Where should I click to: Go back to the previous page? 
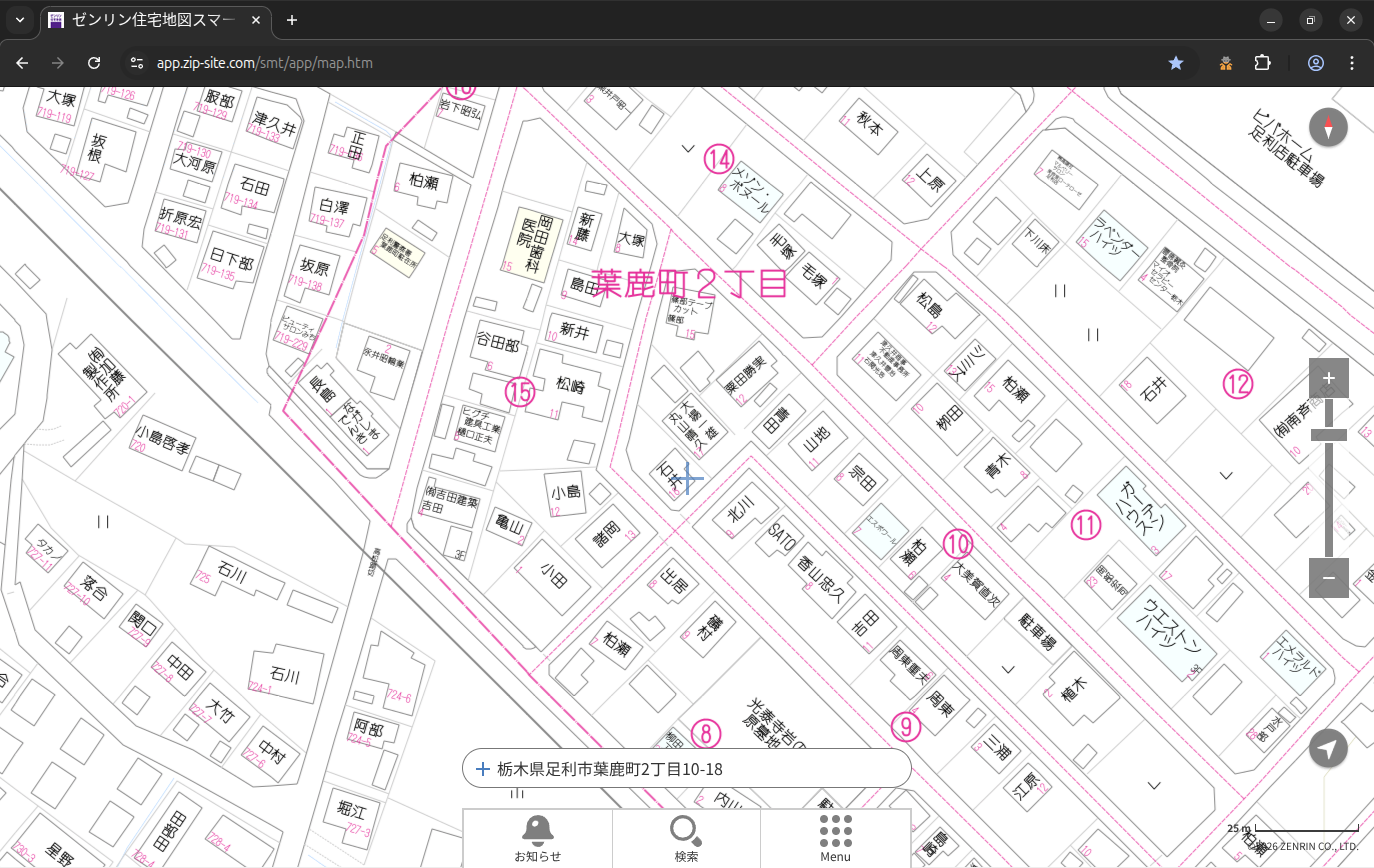pyautogui.click(x=22, y=63)
